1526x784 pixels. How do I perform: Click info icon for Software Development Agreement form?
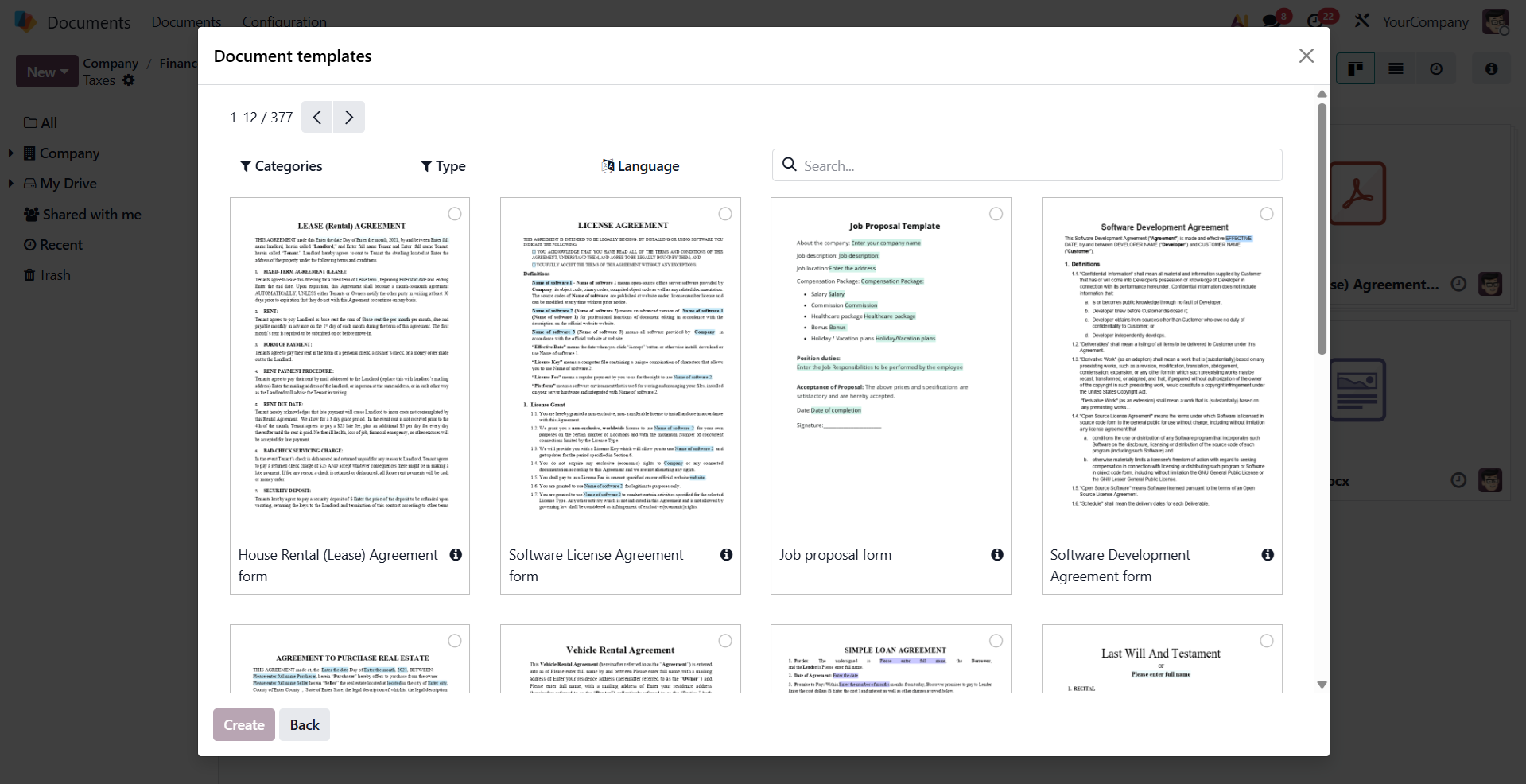(x=1268, y=555)
